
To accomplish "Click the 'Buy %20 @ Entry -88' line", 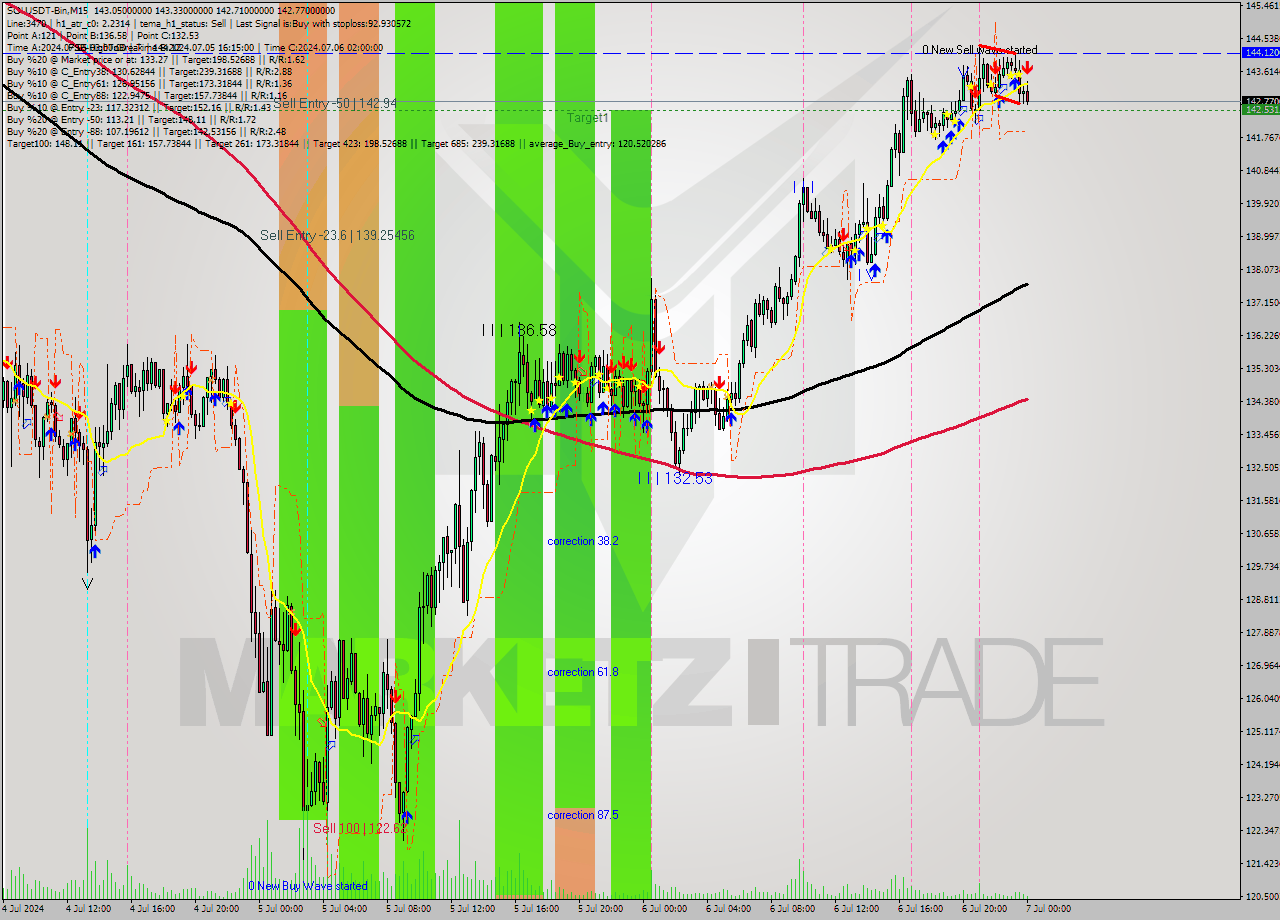I will [146, 131].
